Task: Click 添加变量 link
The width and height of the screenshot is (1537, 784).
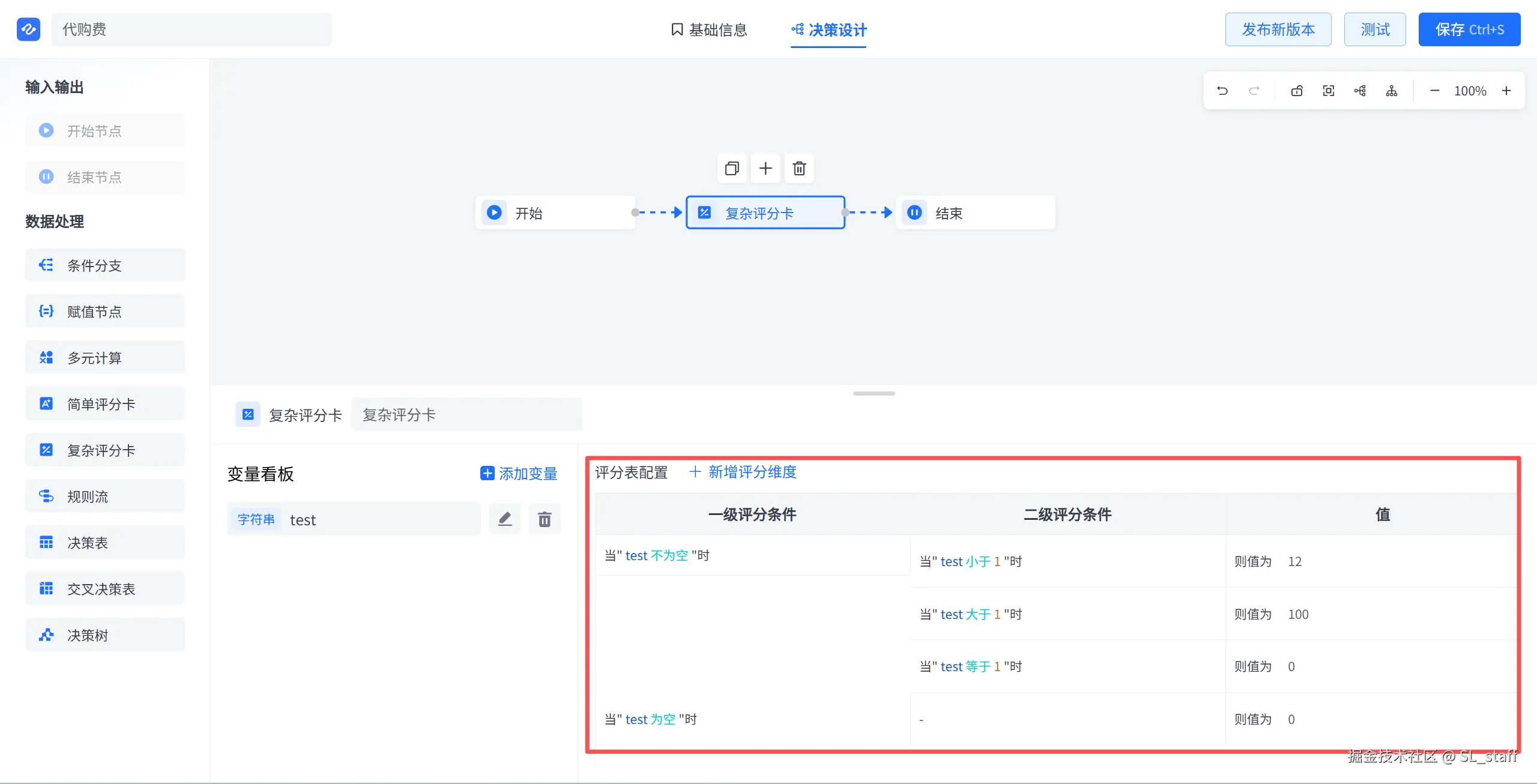Action: coord(519,474)
